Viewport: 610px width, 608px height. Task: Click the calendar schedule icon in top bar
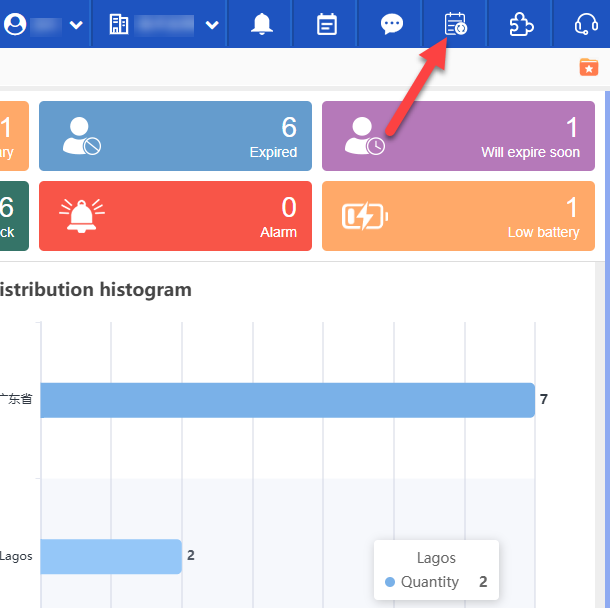(455, 24)
